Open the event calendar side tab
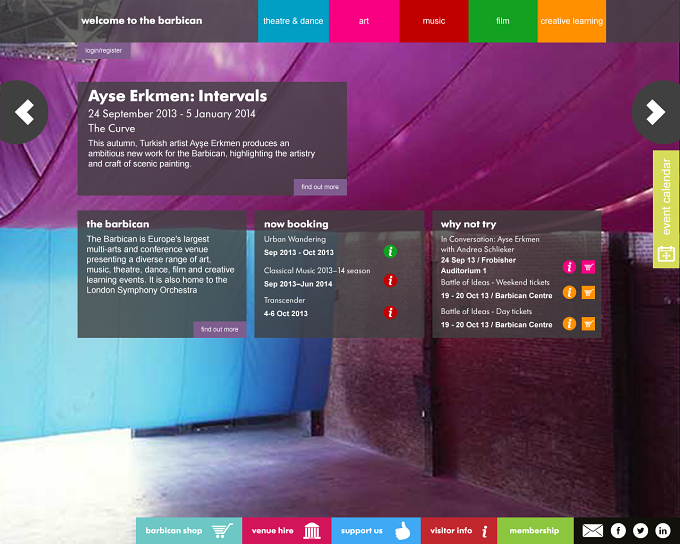Screen dimensions: 680x544 pyautogui.click(x=666, y=209)
